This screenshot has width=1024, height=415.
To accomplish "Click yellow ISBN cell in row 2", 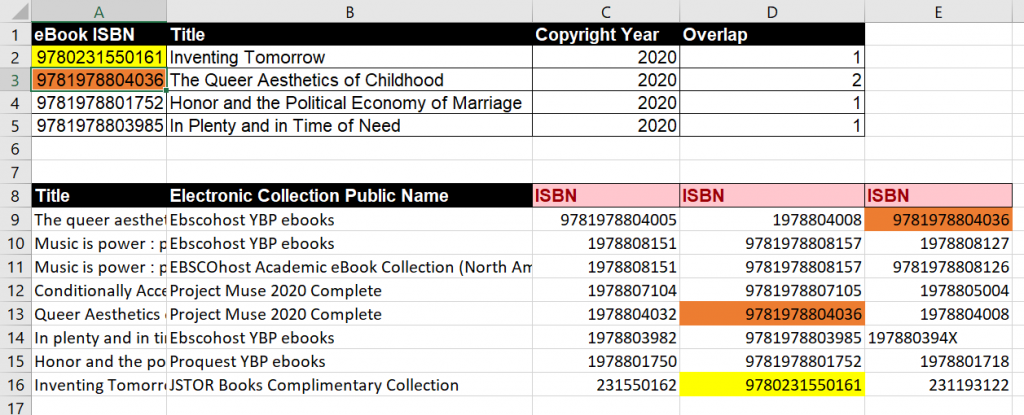I will pos(99,57).
